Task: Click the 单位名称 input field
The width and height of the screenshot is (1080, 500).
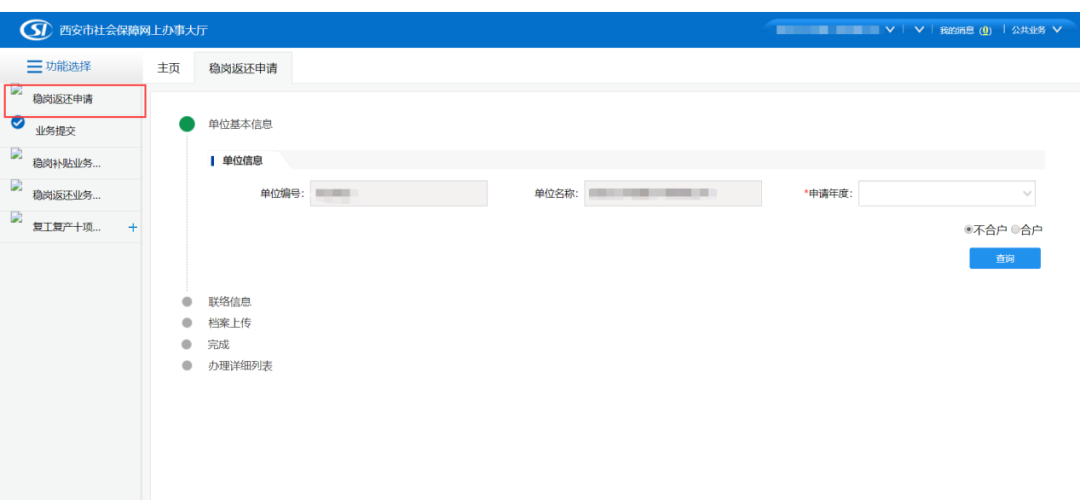Action: click(x=673, y=194)
